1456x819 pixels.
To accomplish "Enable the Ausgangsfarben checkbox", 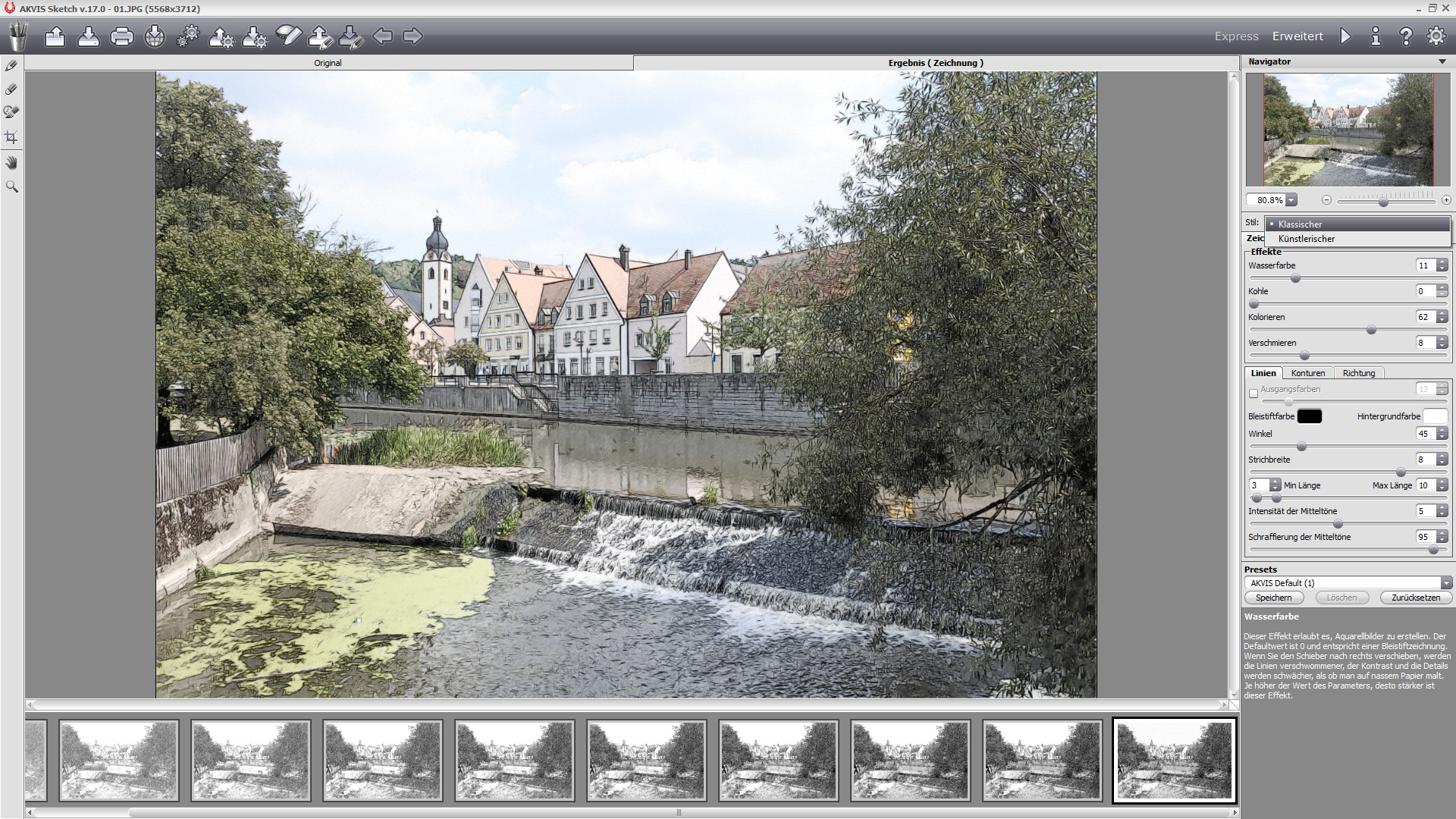I will 1254,393.
